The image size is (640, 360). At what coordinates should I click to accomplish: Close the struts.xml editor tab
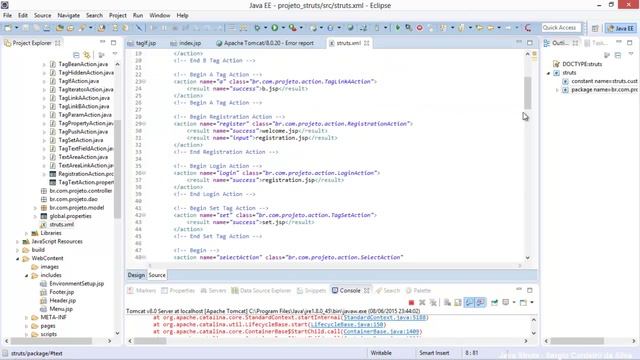(x=367, y=43)
